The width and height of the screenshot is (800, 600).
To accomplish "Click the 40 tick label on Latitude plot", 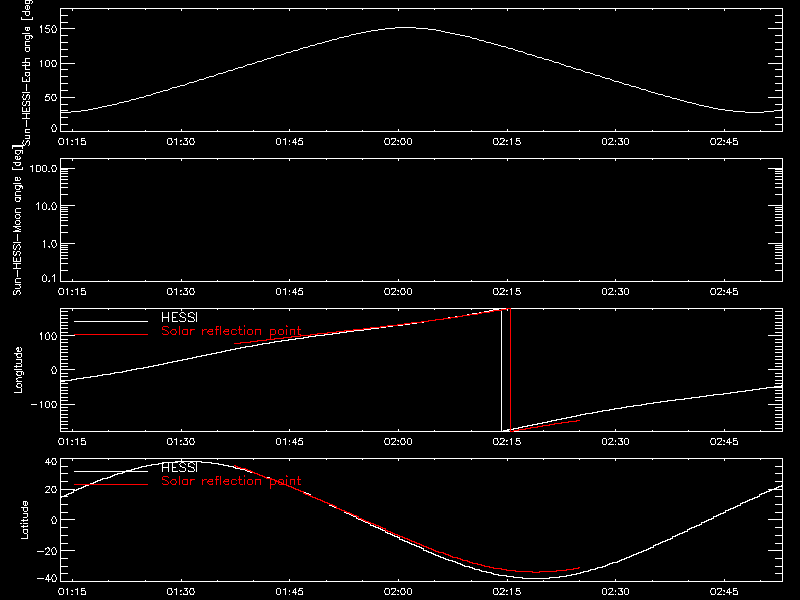I will (x=51, y=462).
